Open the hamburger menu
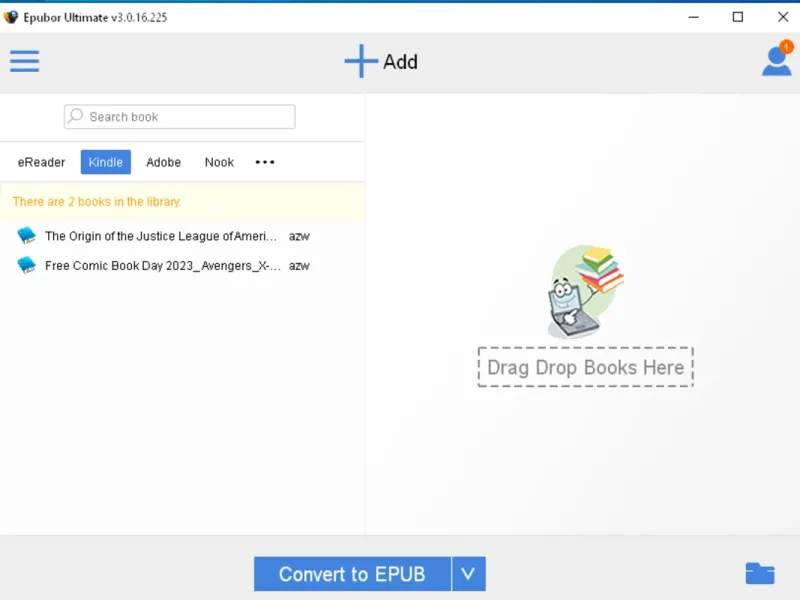800x600 pixels. click(24, 61)
